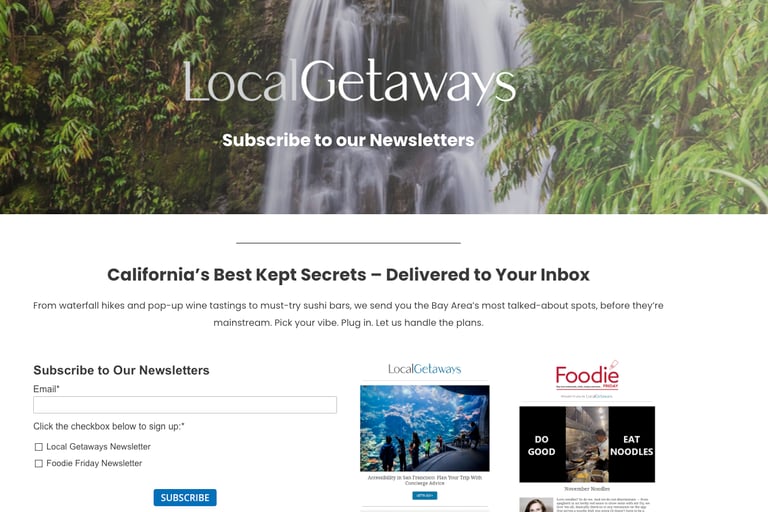This screenshot has height=512, width=768.
Task: Click 'California's Best Kept Secrets' headline
Action: point(348,275)
